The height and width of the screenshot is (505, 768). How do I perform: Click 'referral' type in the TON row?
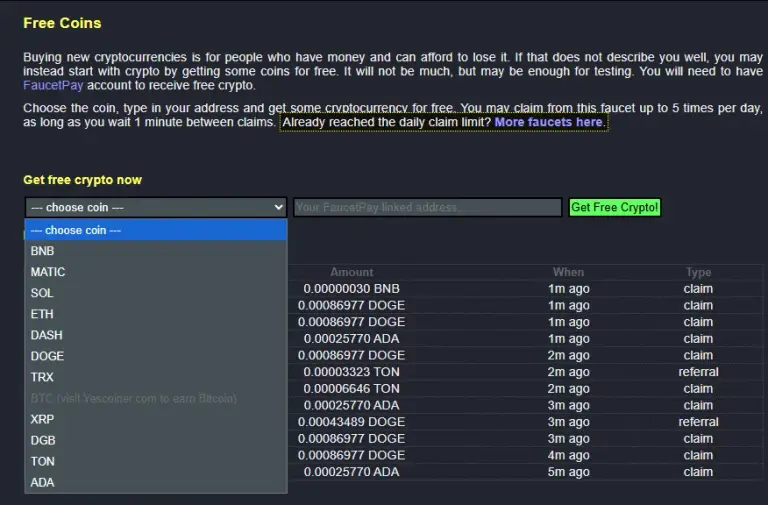tap(698, 372)
